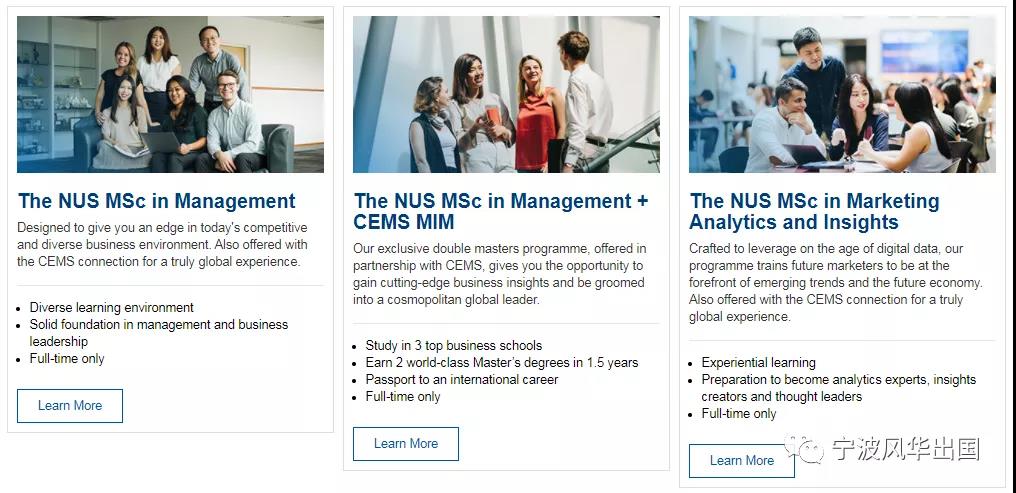Open The NUS MSc in Management heading
This screenshot has width=1016, height=493.
coord(157,201)
